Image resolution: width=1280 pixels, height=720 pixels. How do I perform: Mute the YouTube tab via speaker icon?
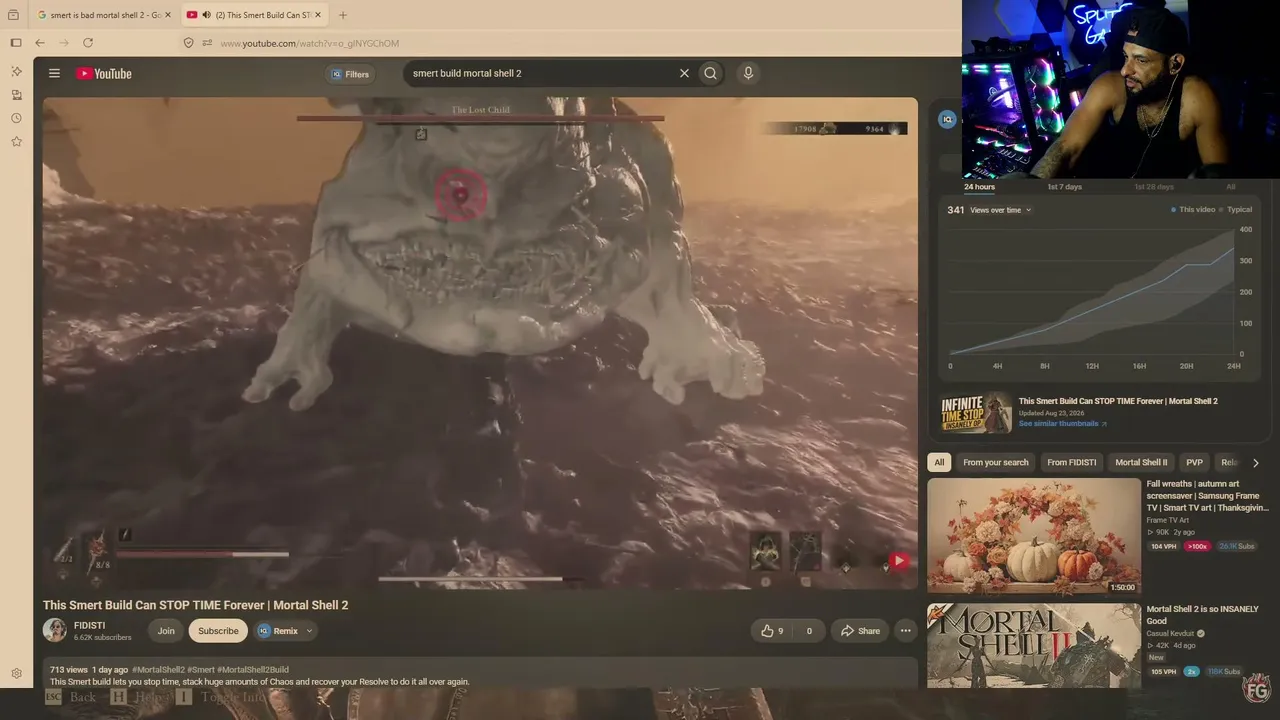(206, 15)
